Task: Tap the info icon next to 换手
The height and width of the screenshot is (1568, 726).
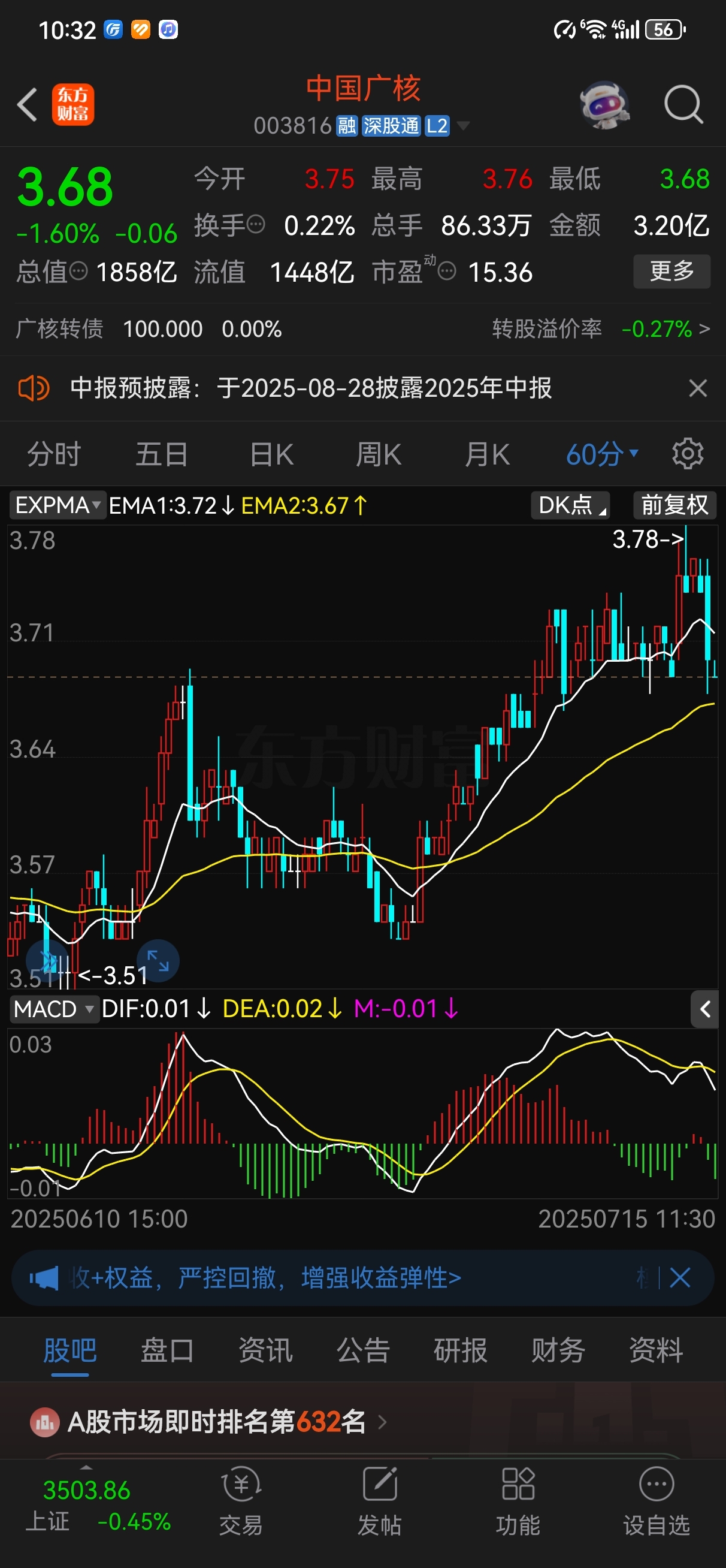Action: pyautogui.click(x=256, y=225)
